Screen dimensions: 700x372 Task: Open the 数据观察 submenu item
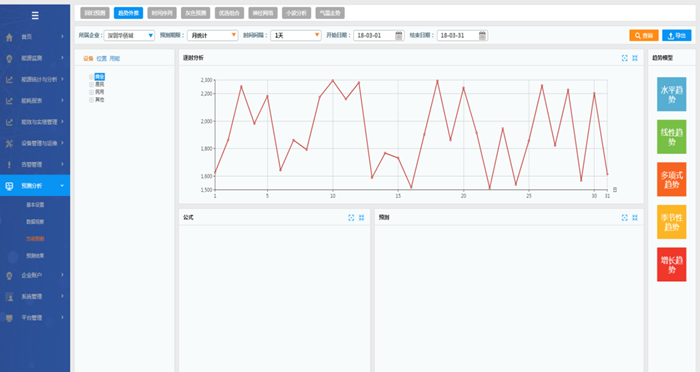[35, 222]
